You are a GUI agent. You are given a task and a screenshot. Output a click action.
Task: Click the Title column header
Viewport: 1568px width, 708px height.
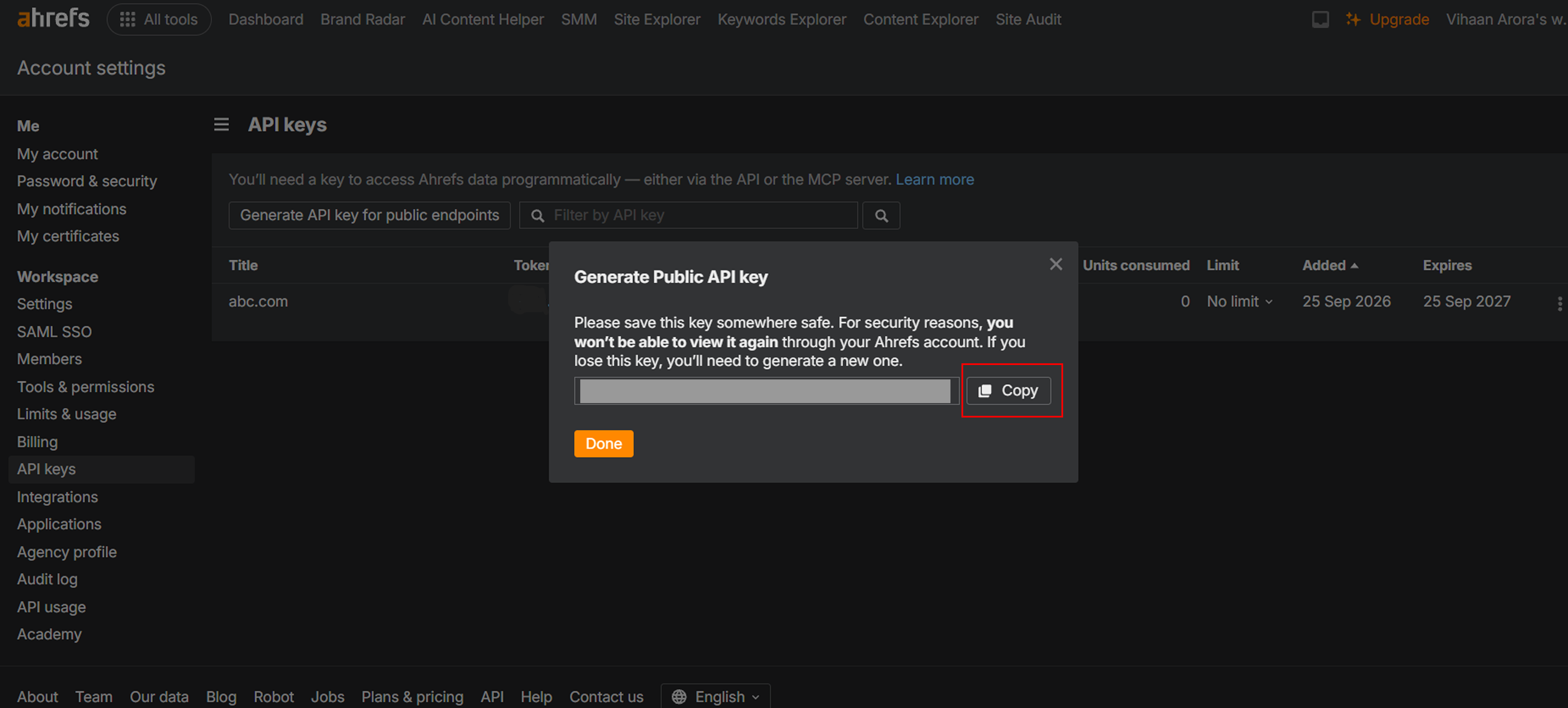click(x=244, y=265)
